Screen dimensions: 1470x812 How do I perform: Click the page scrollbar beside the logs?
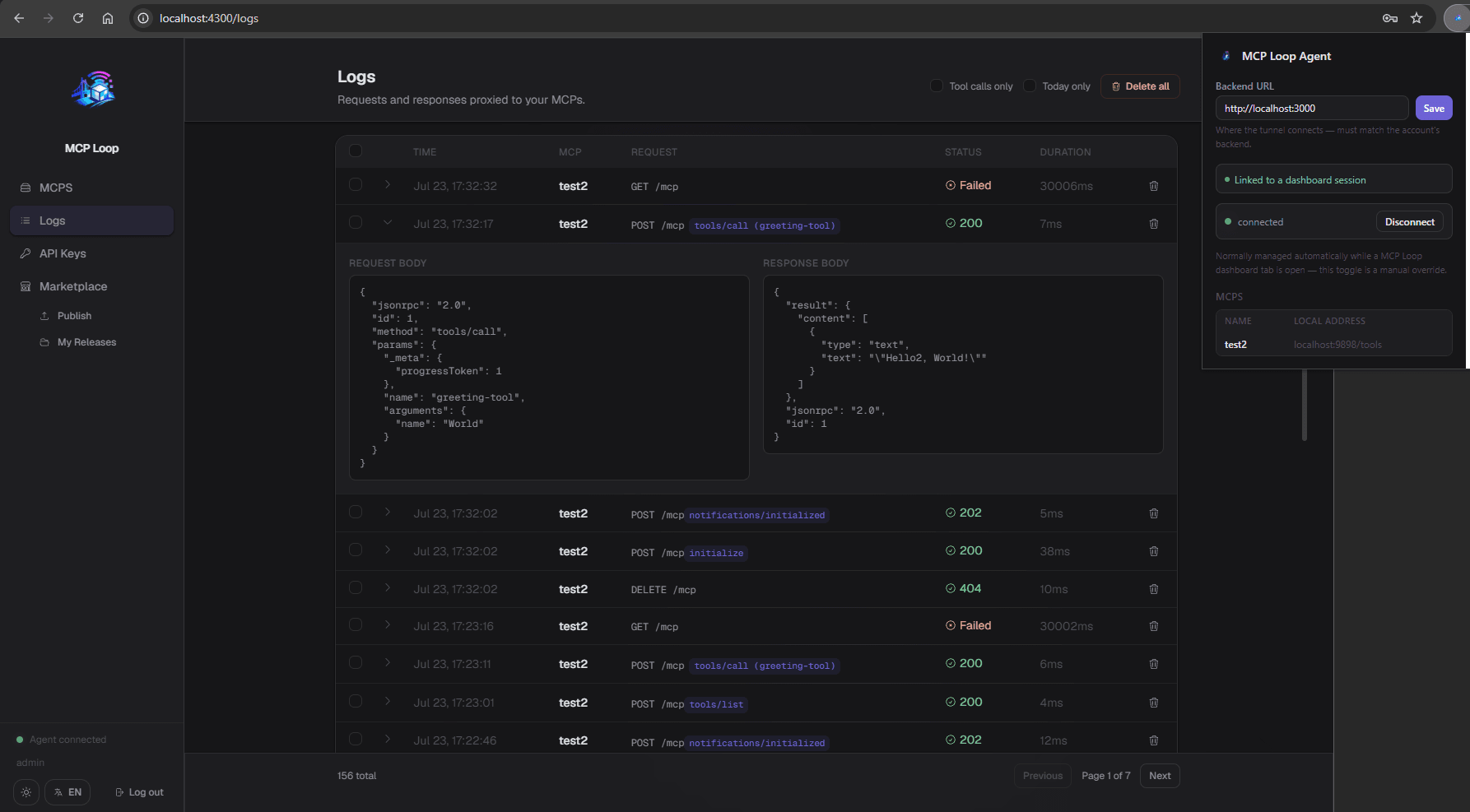(1305, 403)
